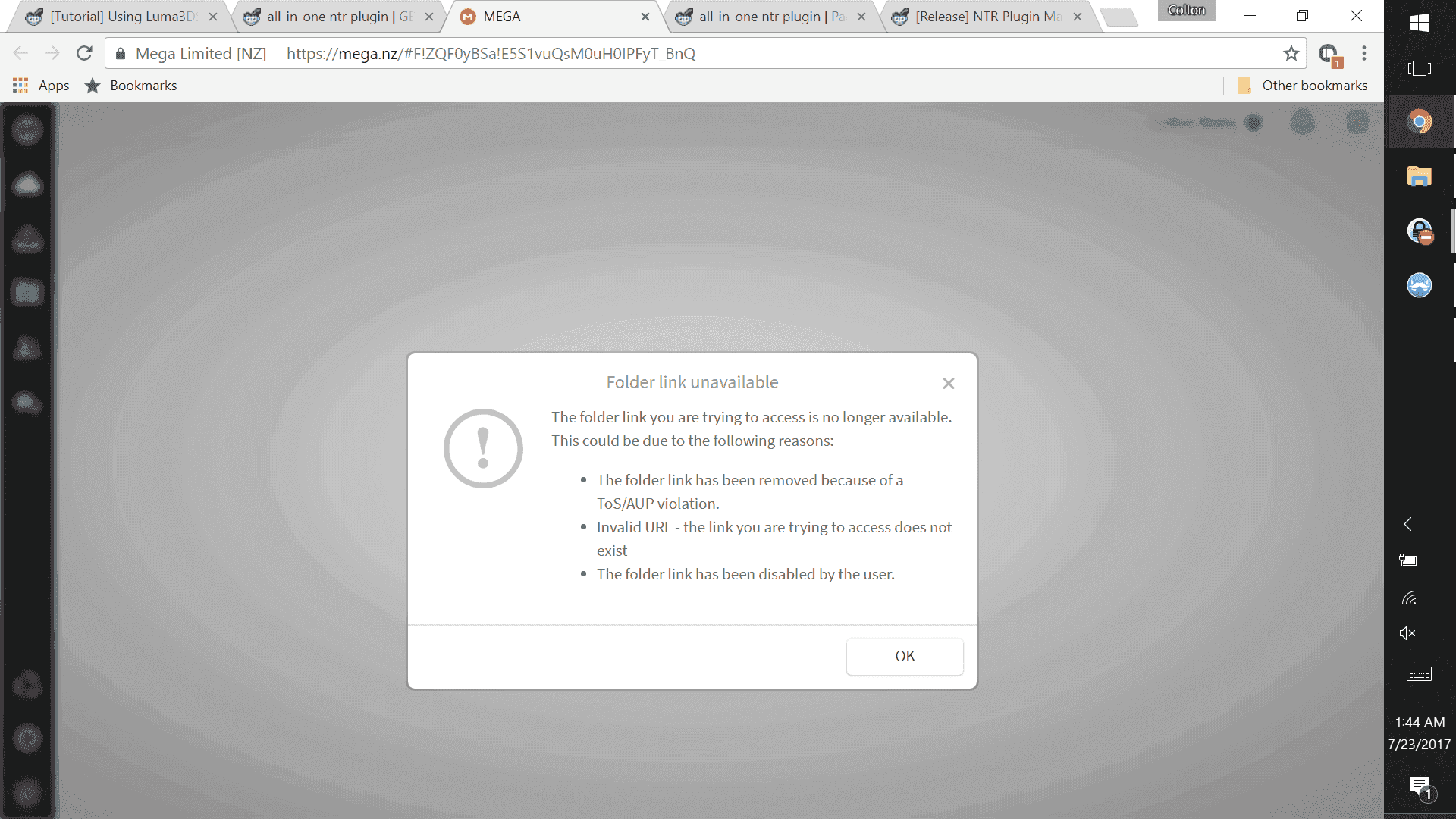Close the MEGA tab
1456x819 pixels.
[x=645, y=17]
